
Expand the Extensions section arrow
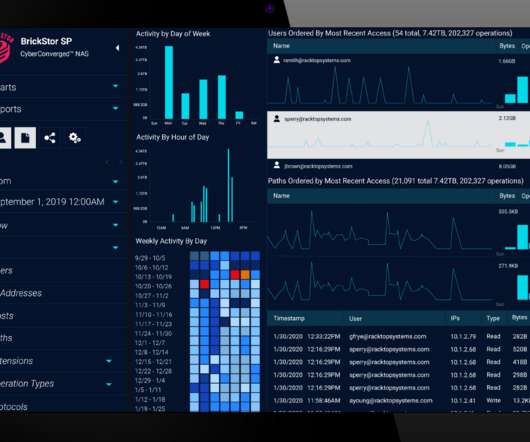click(109, 361)
